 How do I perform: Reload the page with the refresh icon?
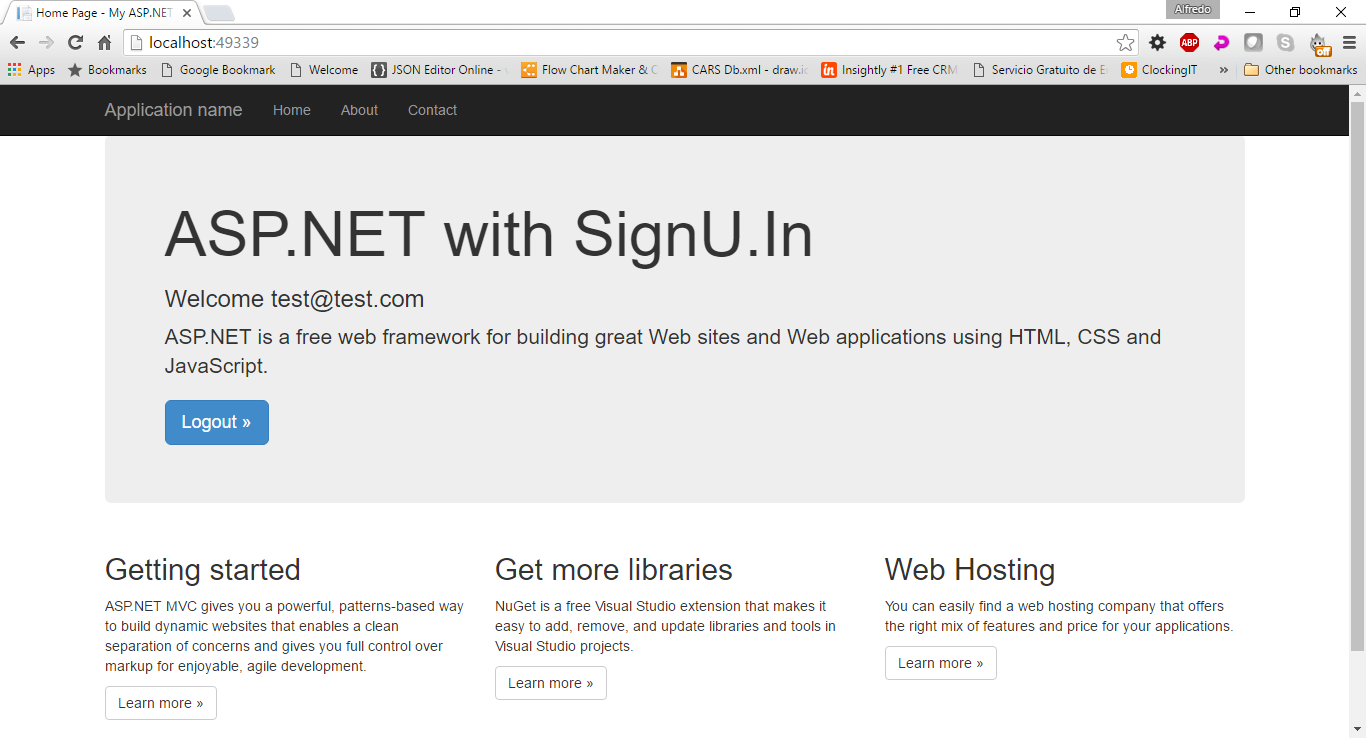click(x=75, y=42)
